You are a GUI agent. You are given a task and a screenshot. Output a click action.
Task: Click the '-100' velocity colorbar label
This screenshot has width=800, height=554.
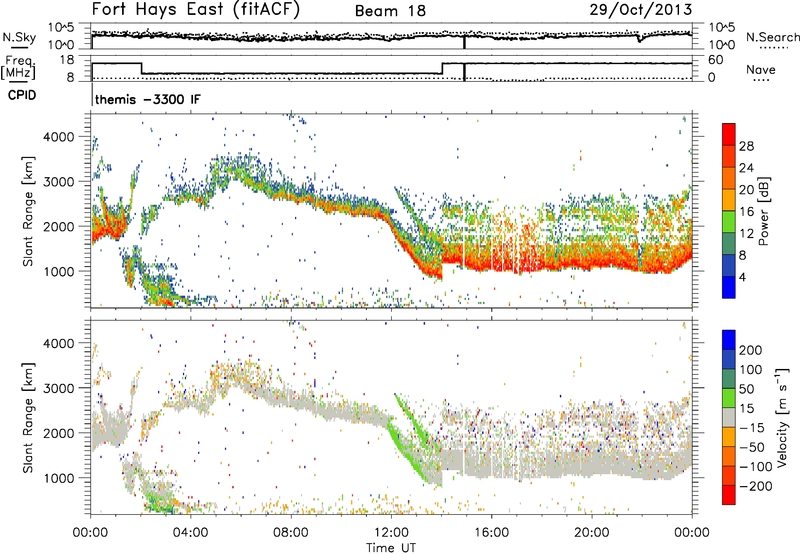(756, 467)
